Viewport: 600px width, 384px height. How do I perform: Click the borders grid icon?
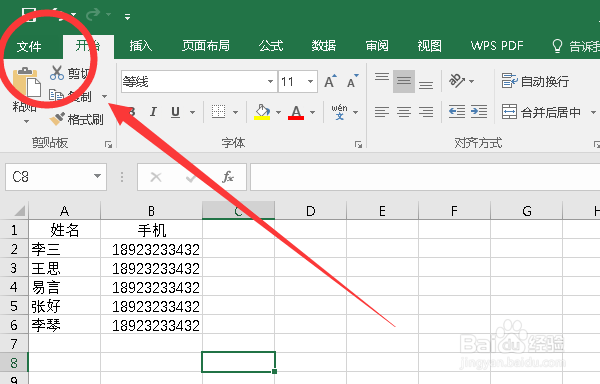[218, 112]
